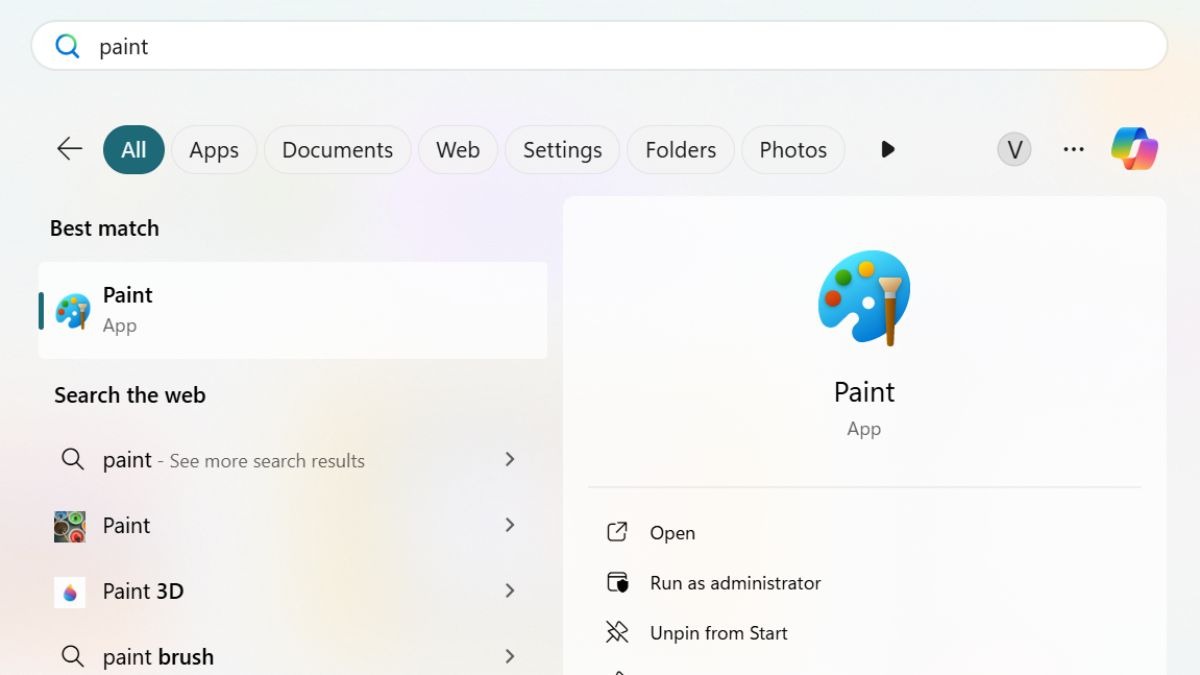Switch to the Photos filter tab
1200x675 pixels.
(793, 150)
